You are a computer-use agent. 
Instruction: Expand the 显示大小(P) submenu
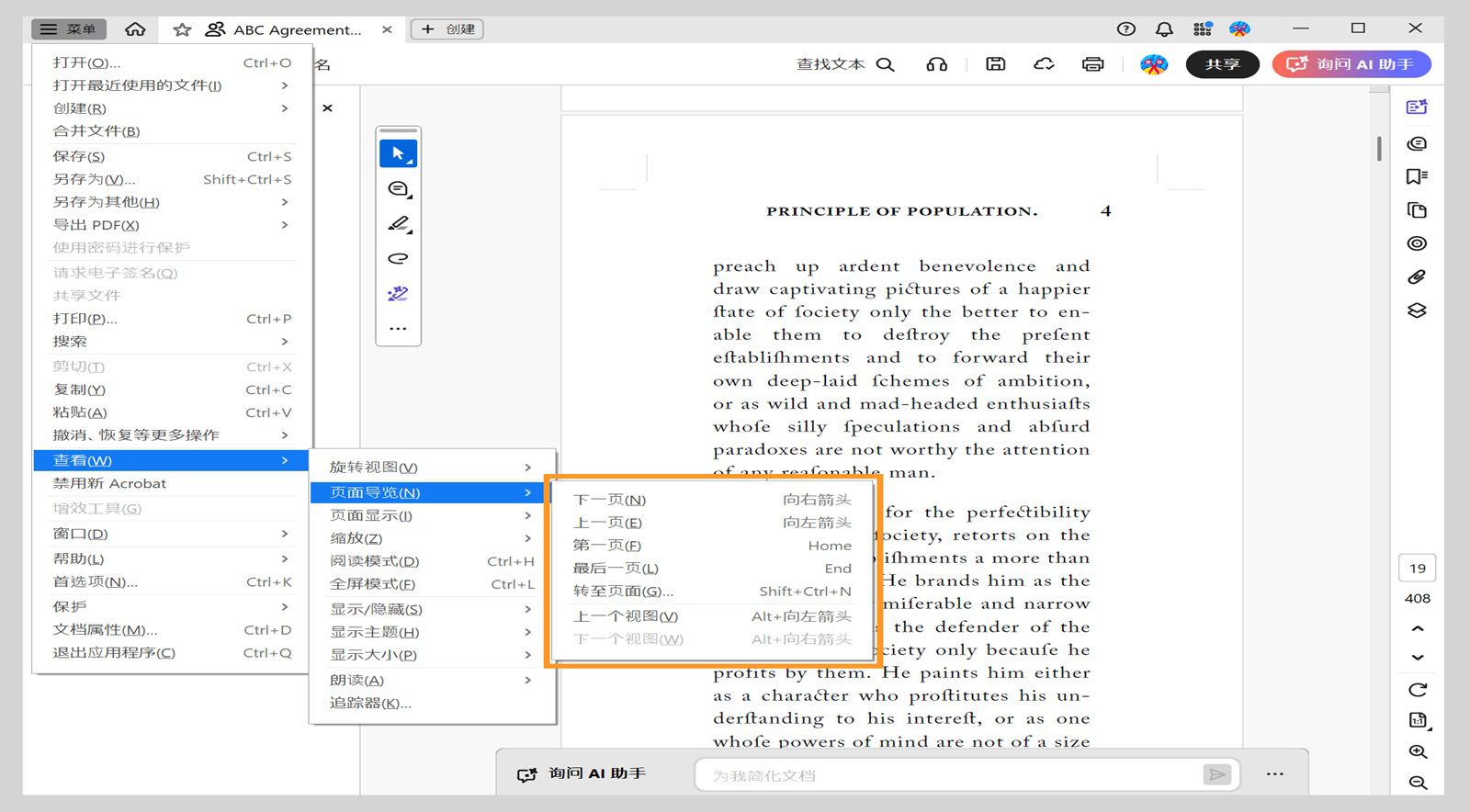click(x=432, y=655)
